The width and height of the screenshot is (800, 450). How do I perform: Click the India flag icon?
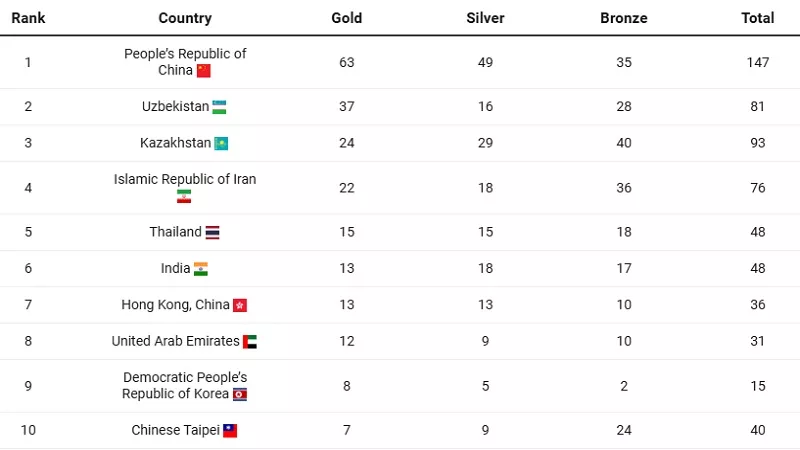point(201,269)
